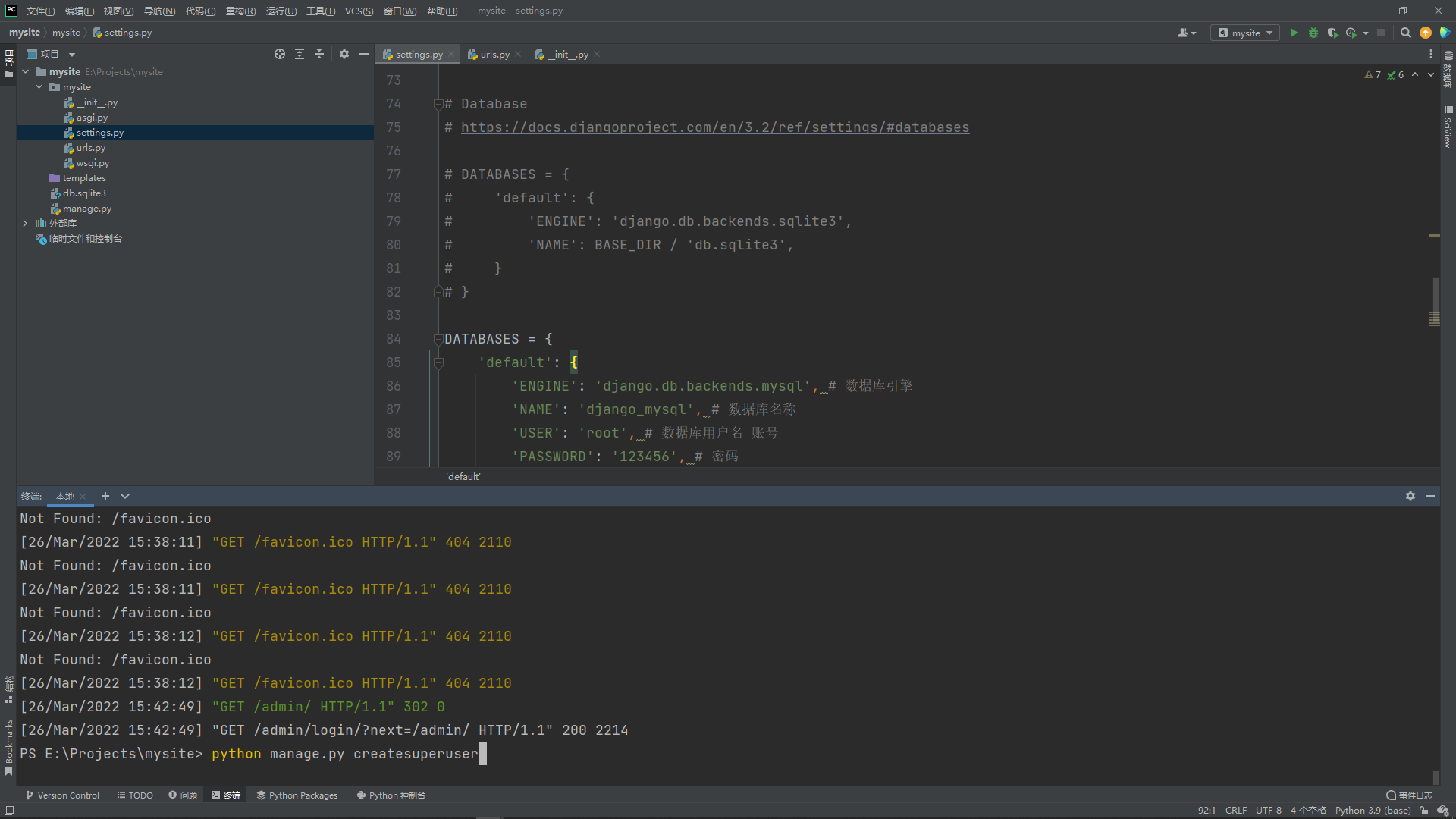Expand the 外部库 node
1456x819 pixels.
coord(26,223)
